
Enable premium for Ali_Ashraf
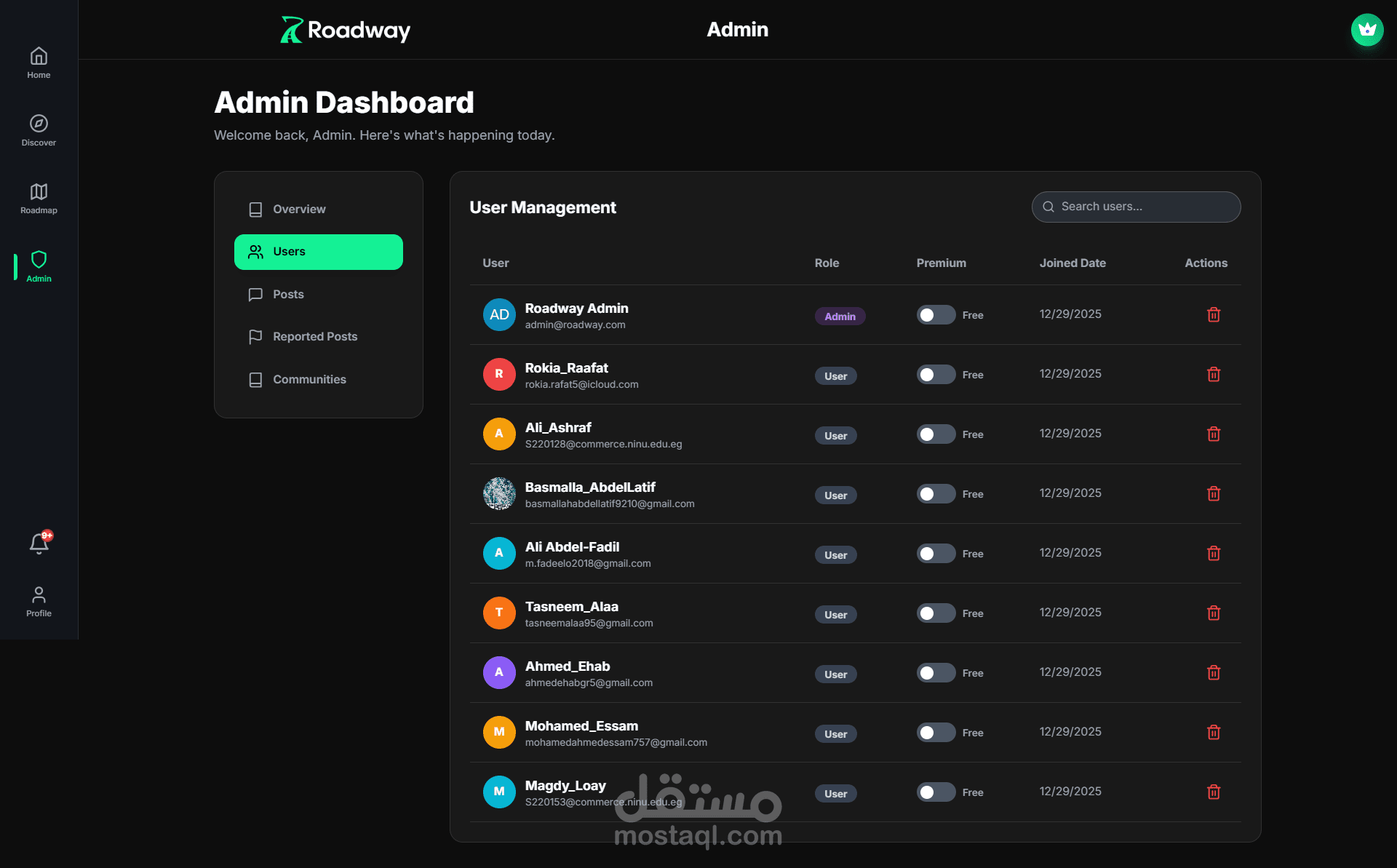pos(935,434)
